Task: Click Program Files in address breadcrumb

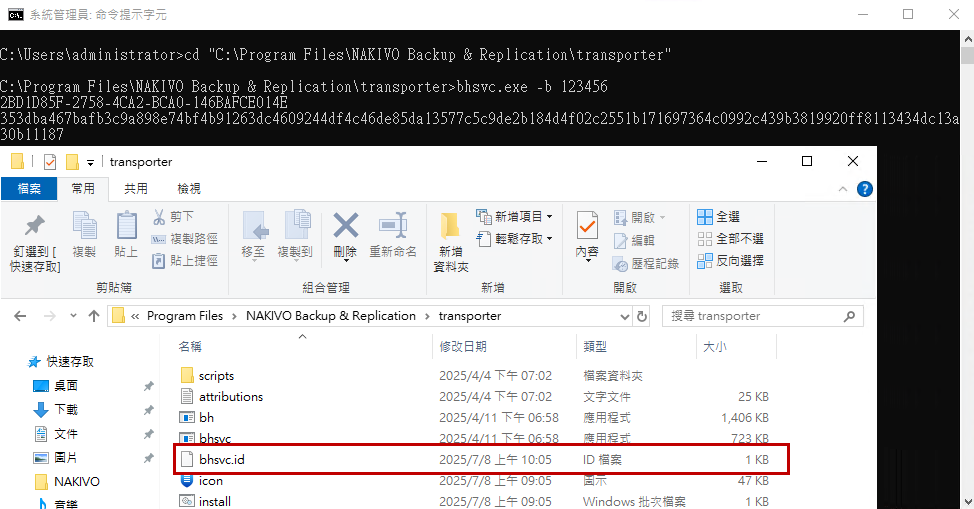Action: coord(184,316)
